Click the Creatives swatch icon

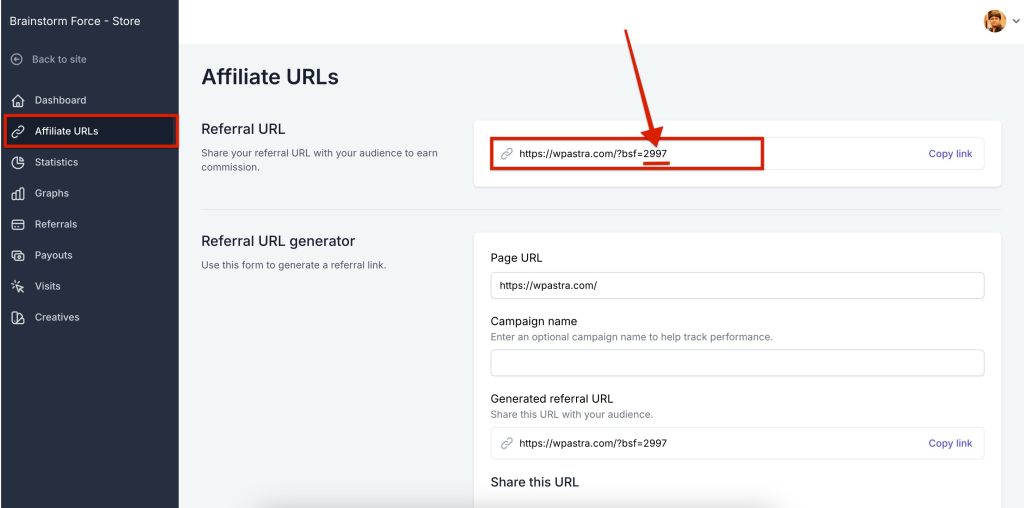click(x=18, y=317)
